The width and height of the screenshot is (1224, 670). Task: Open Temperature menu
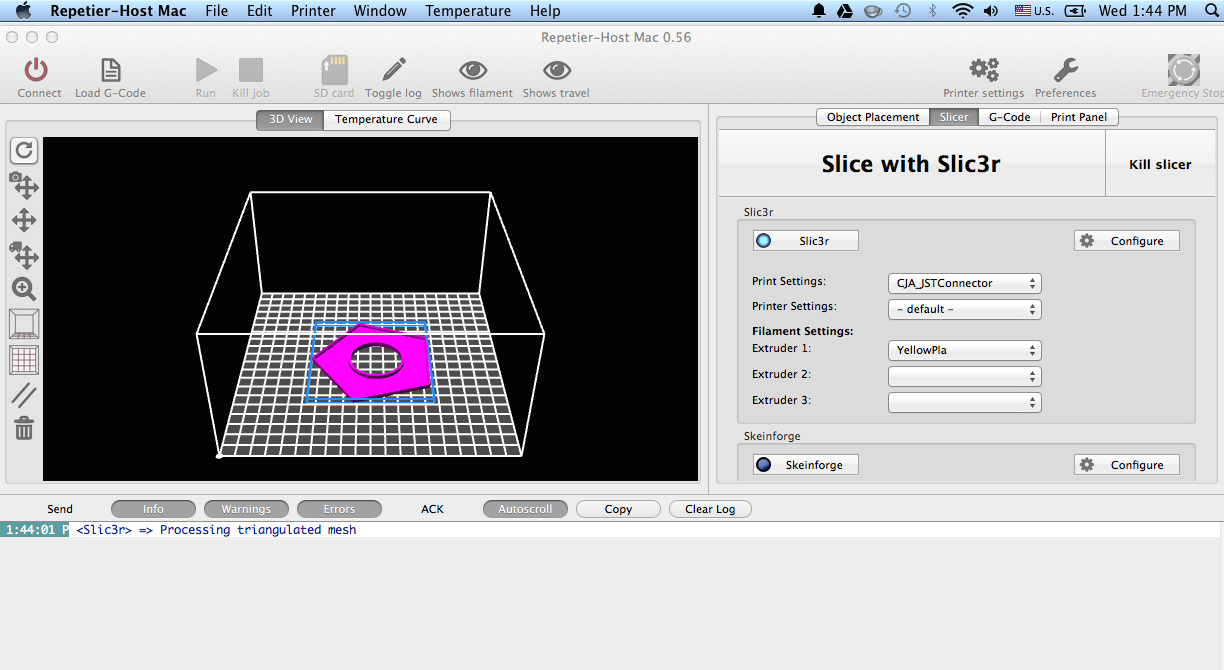[x=468, y=11]
